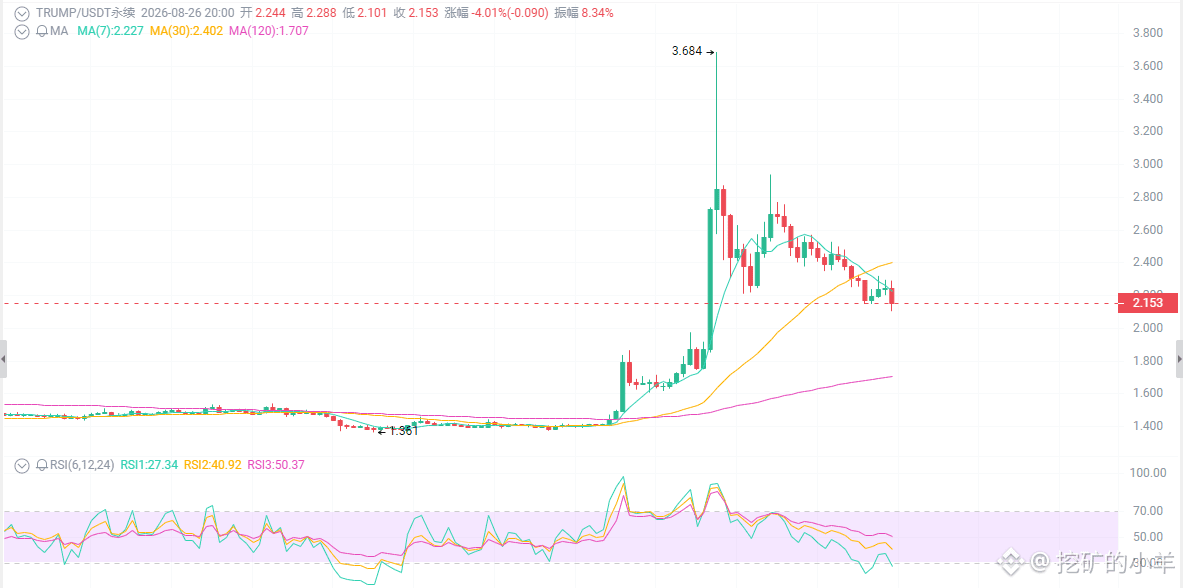Screen dimensions: 1183x588
Task: Collapse the MA indicator row chevron
Action: coord(23,31)
